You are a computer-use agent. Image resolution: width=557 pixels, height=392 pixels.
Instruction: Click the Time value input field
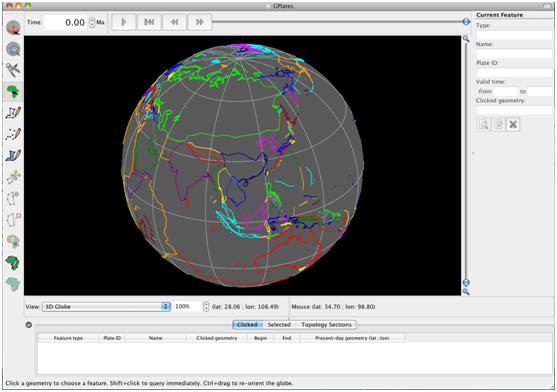coord(66,22)
